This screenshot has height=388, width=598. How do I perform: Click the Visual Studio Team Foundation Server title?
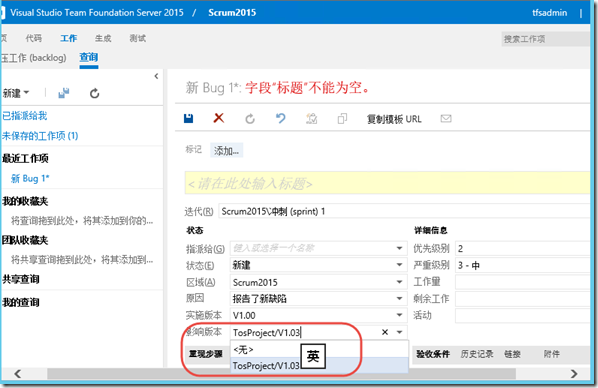(x=97, y=13)
